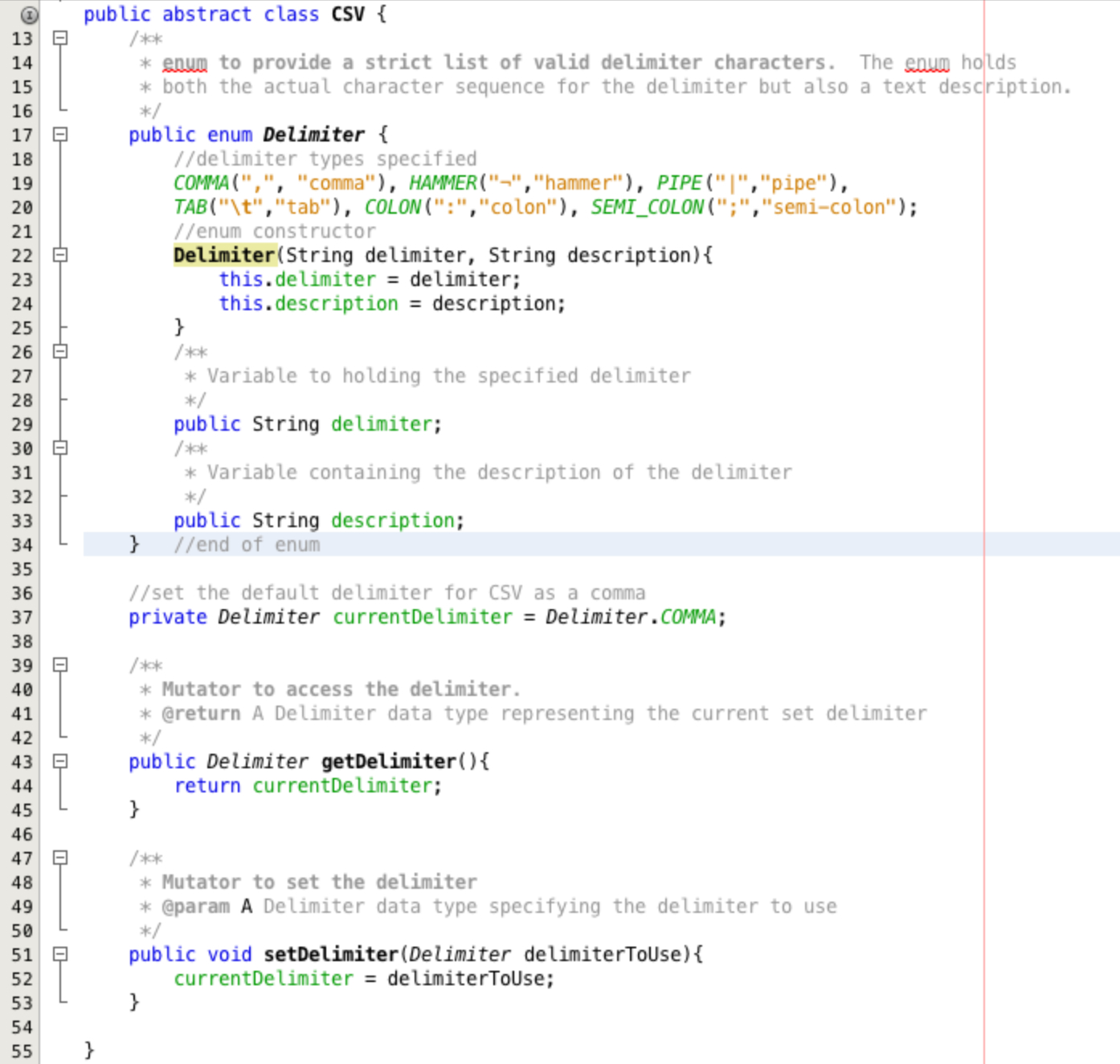Click Delimiter.COMMA on line 37

(x=631, y=617)
